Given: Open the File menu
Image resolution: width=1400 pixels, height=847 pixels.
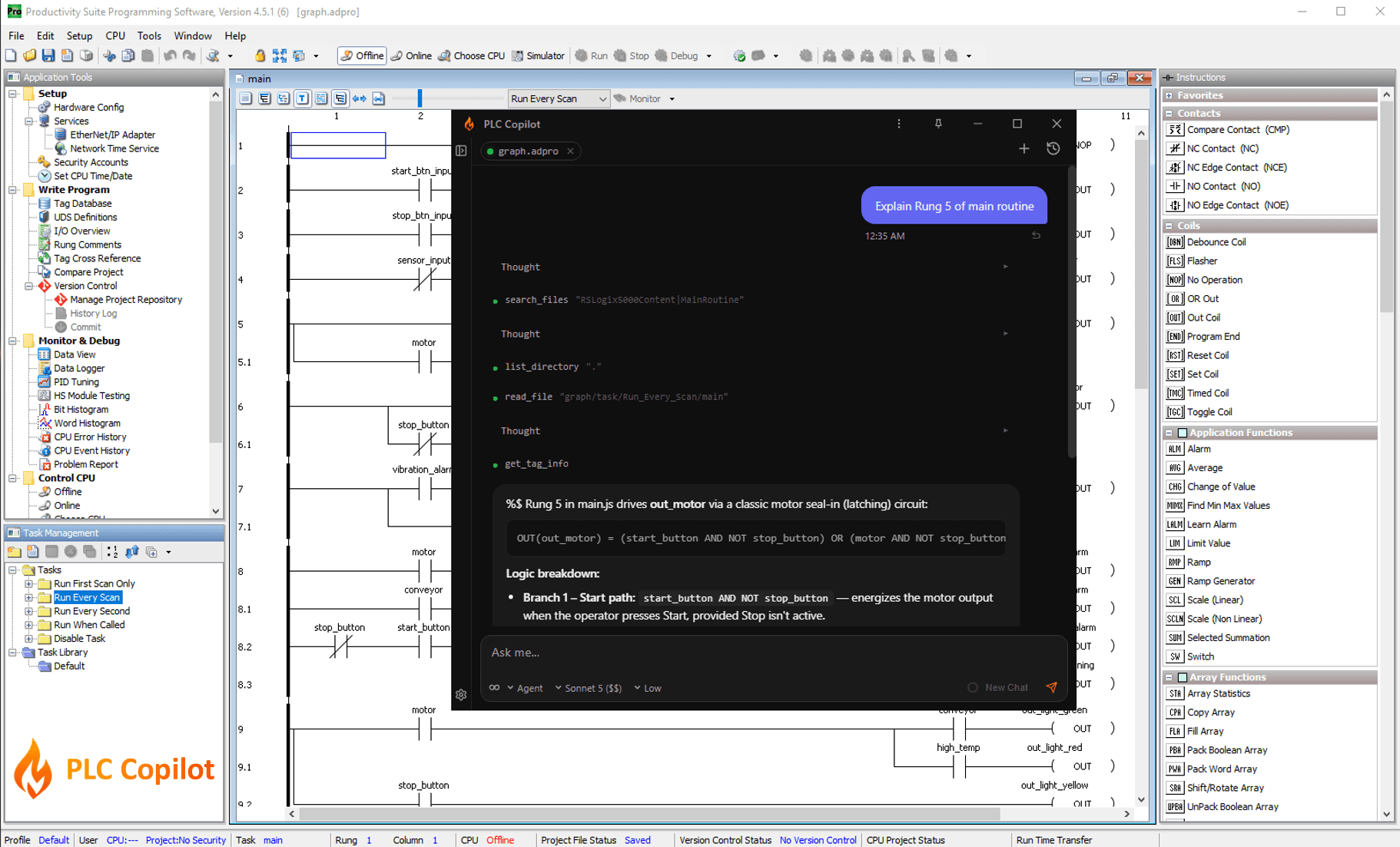Looking at the screenshot, I should pos(16,35).
